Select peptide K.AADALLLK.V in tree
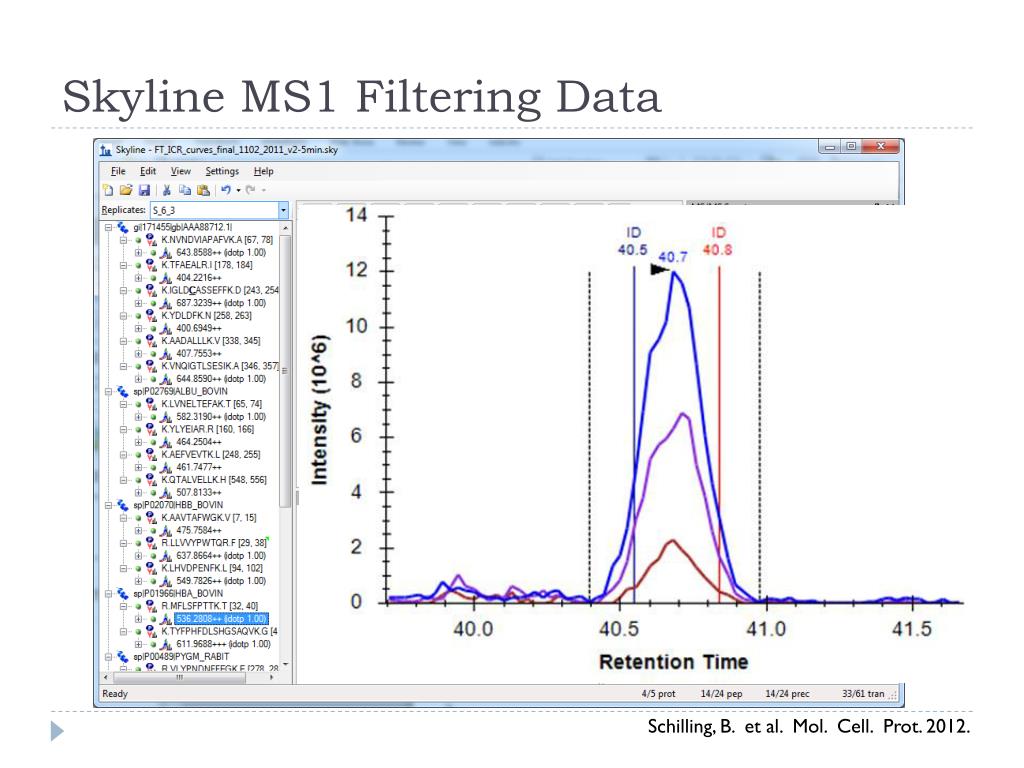 point(210,341)
